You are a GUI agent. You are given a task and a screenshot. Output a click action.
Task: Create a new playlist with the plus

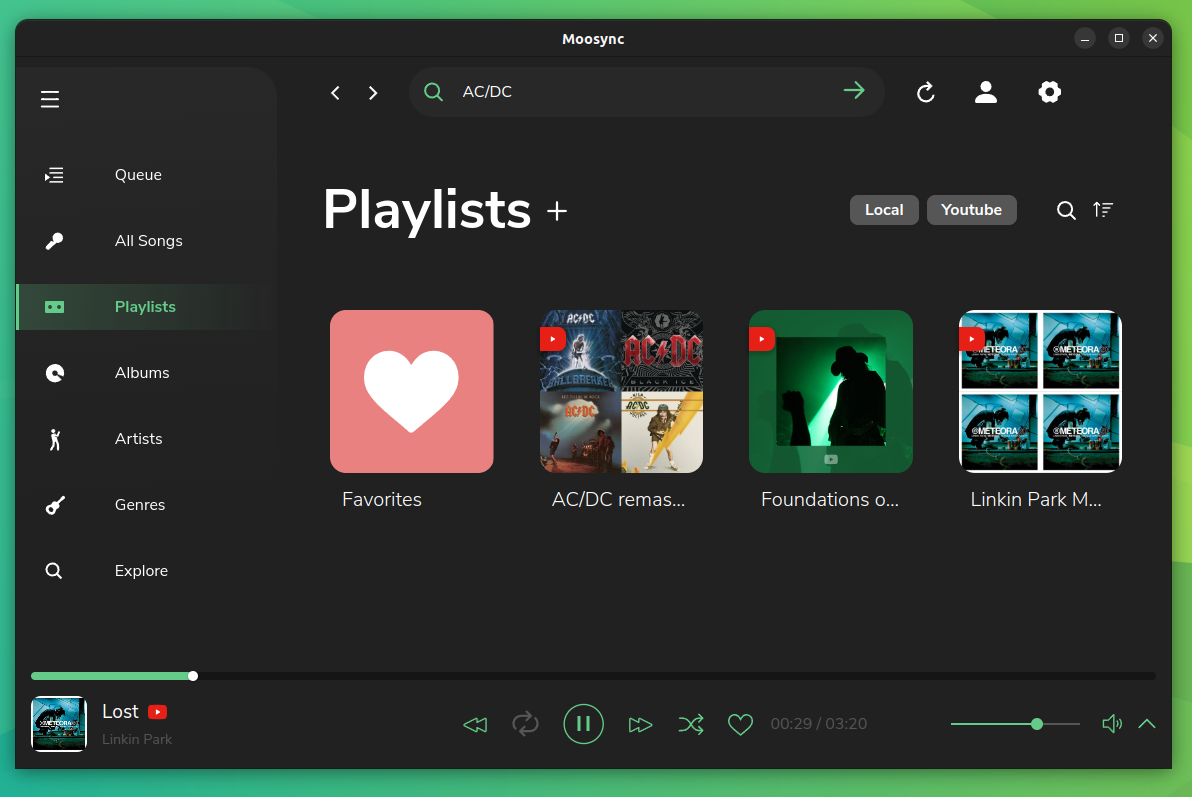click(557, 211)
